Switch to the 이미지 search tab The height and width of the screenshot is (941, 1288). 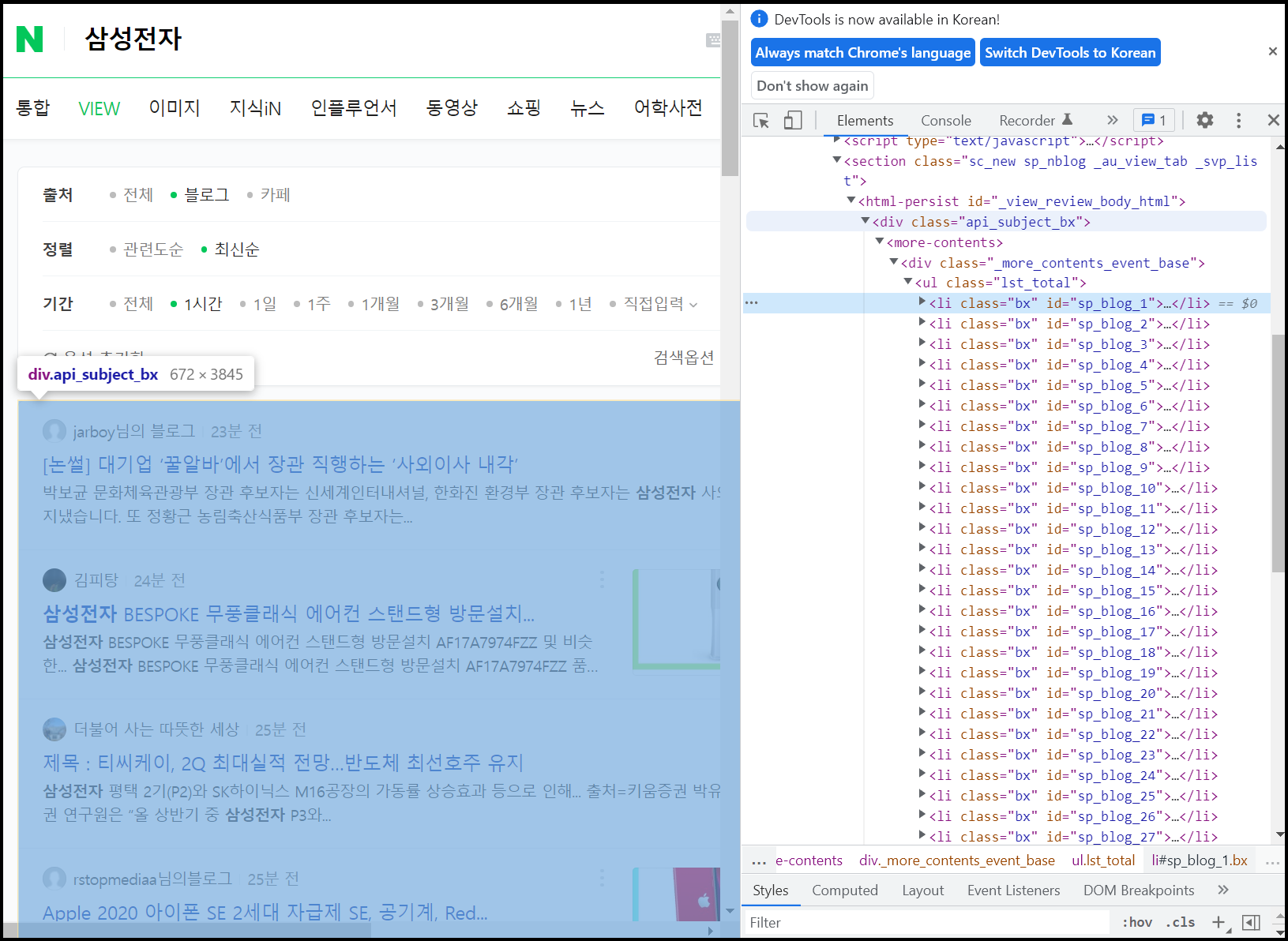point(175,108)
